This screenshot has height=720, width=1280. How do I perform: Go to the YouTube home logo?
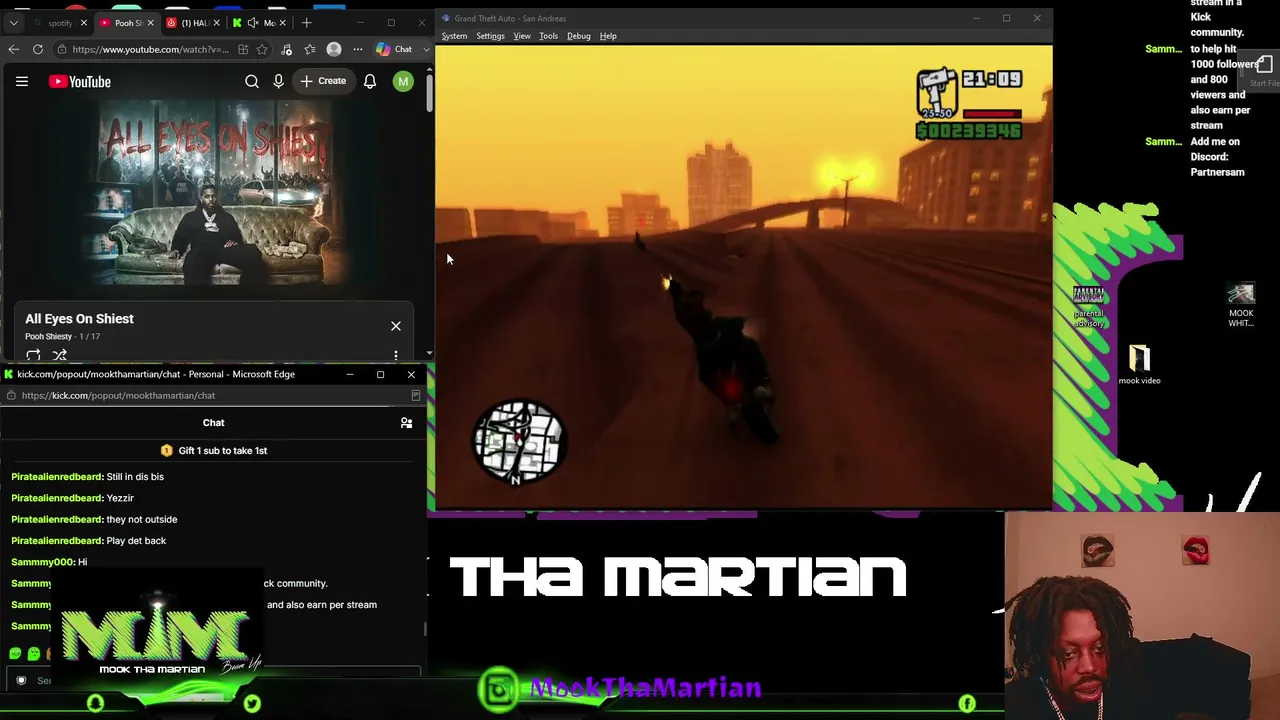point(80,82)
